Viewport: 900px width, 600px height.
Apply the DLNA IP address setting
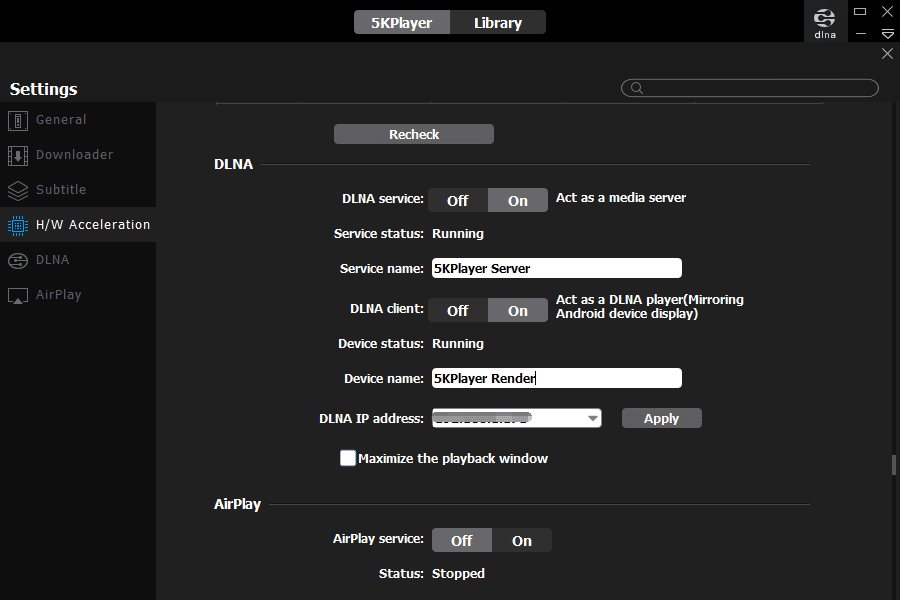661,418
